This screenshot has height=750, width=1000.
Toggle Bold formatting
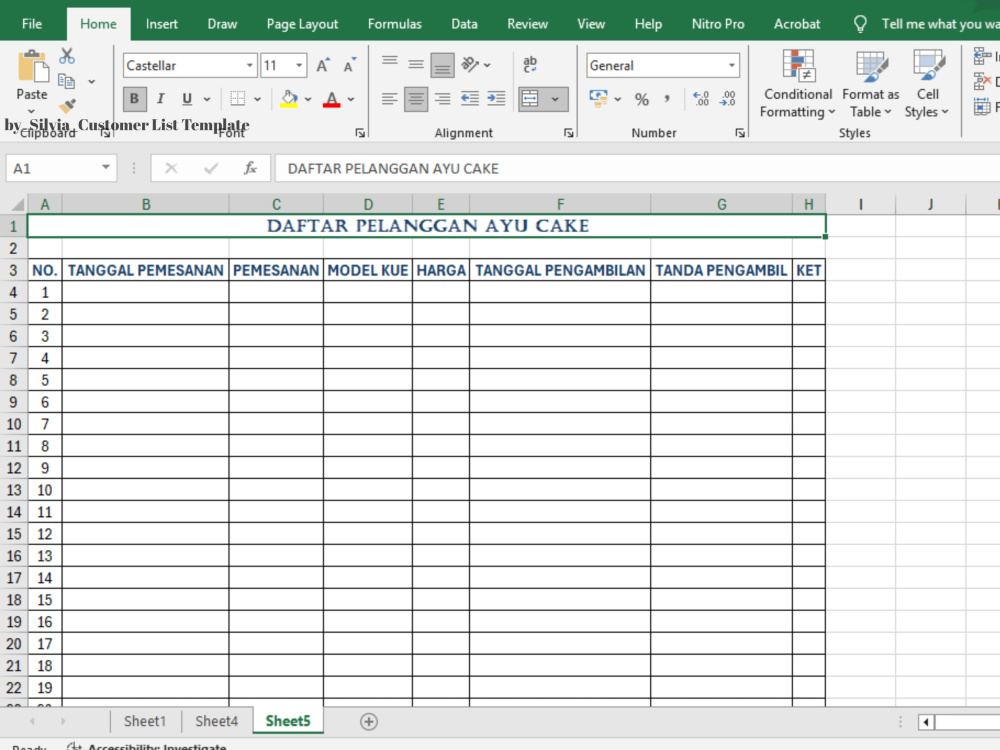click(134, 99)
